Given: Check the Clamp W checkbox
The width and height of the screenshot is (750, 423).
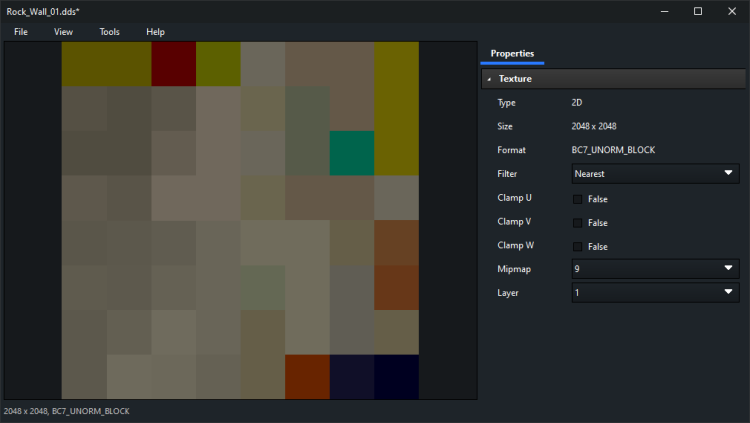Looking at the screenshot, I should coord(578,246).
